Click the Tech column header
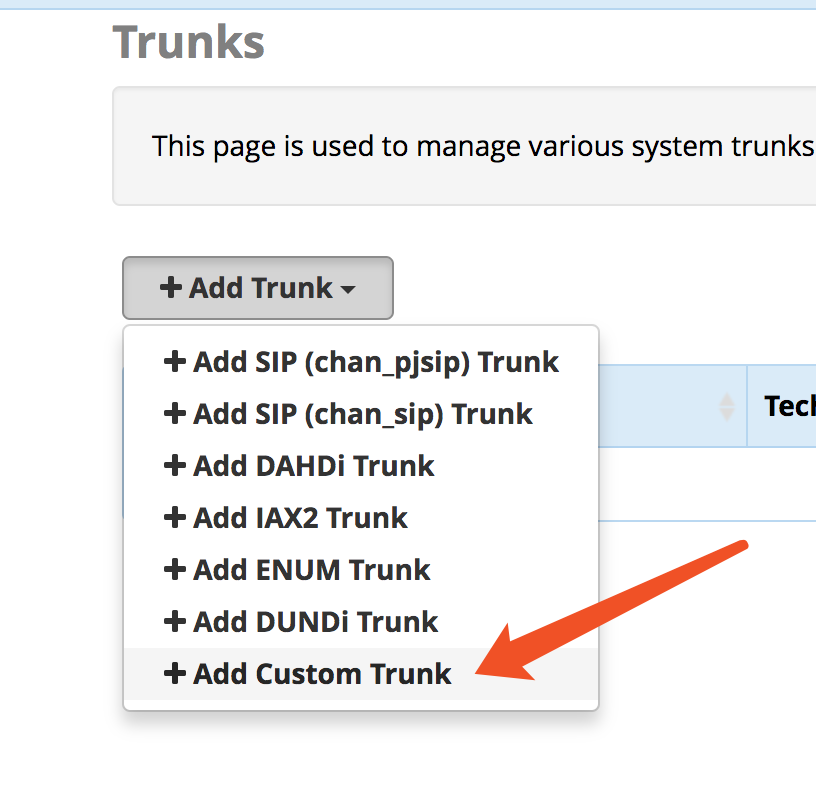Viewport: 816px width, 786px height. point(782,406)
